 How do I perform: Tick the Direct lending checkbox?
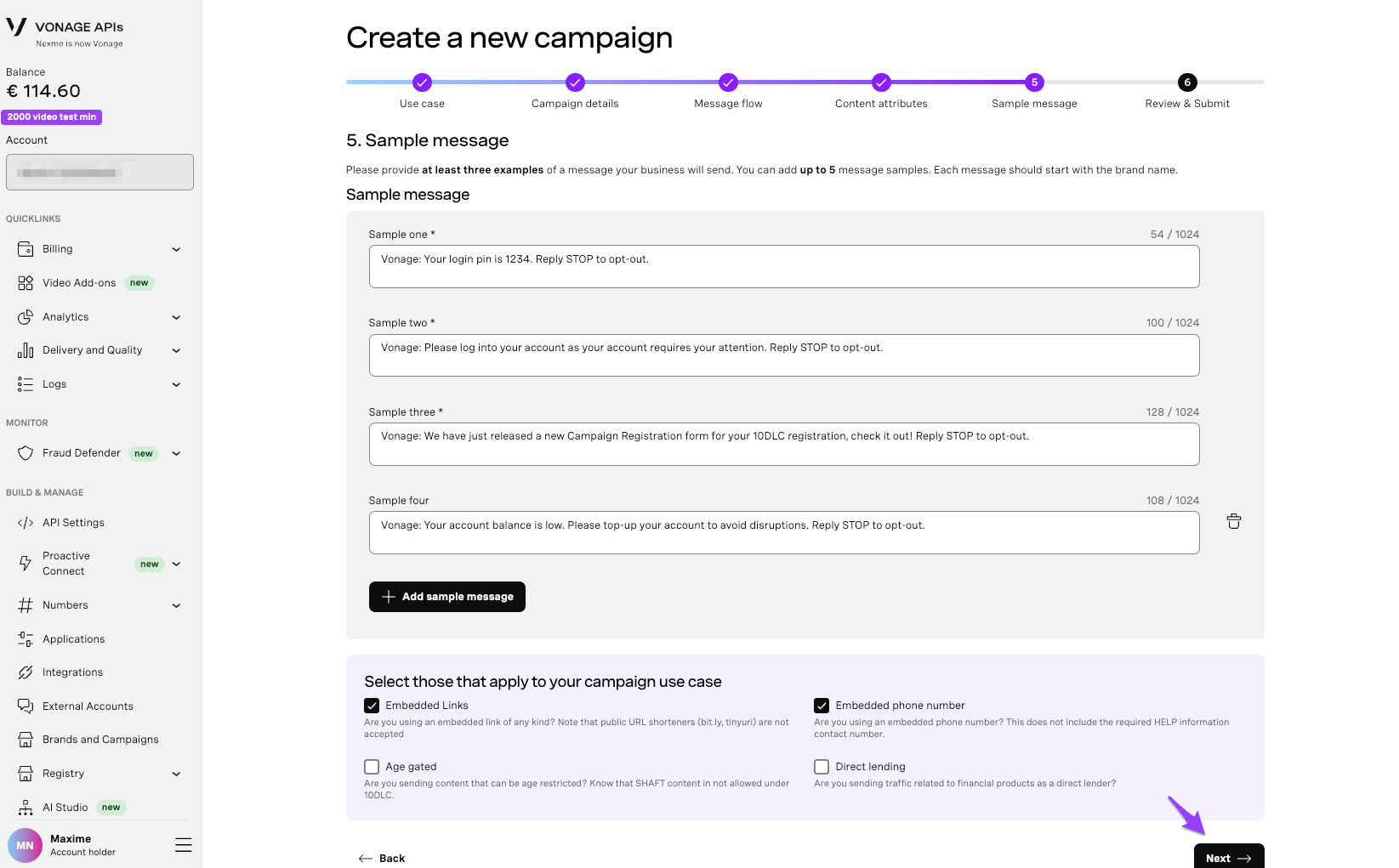(822, 767)
